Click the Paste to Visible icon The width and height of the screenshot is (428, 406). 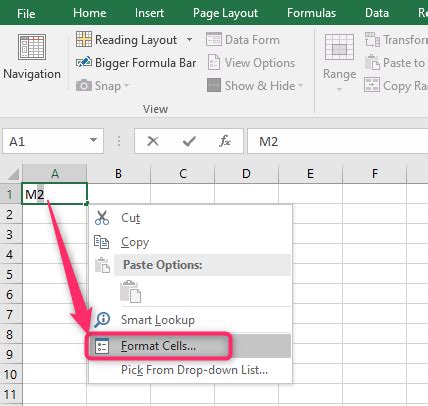(372, 62)
